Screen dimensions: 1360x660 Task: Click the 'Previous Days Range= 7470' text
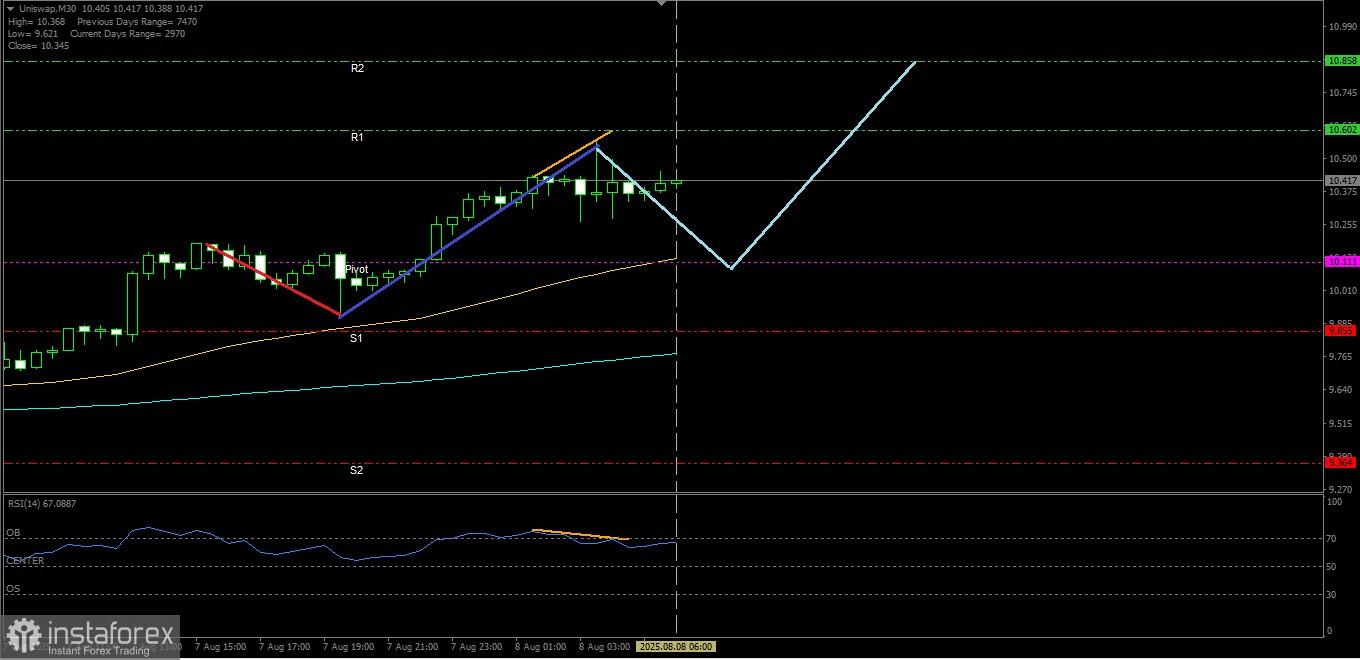point(137,21)
